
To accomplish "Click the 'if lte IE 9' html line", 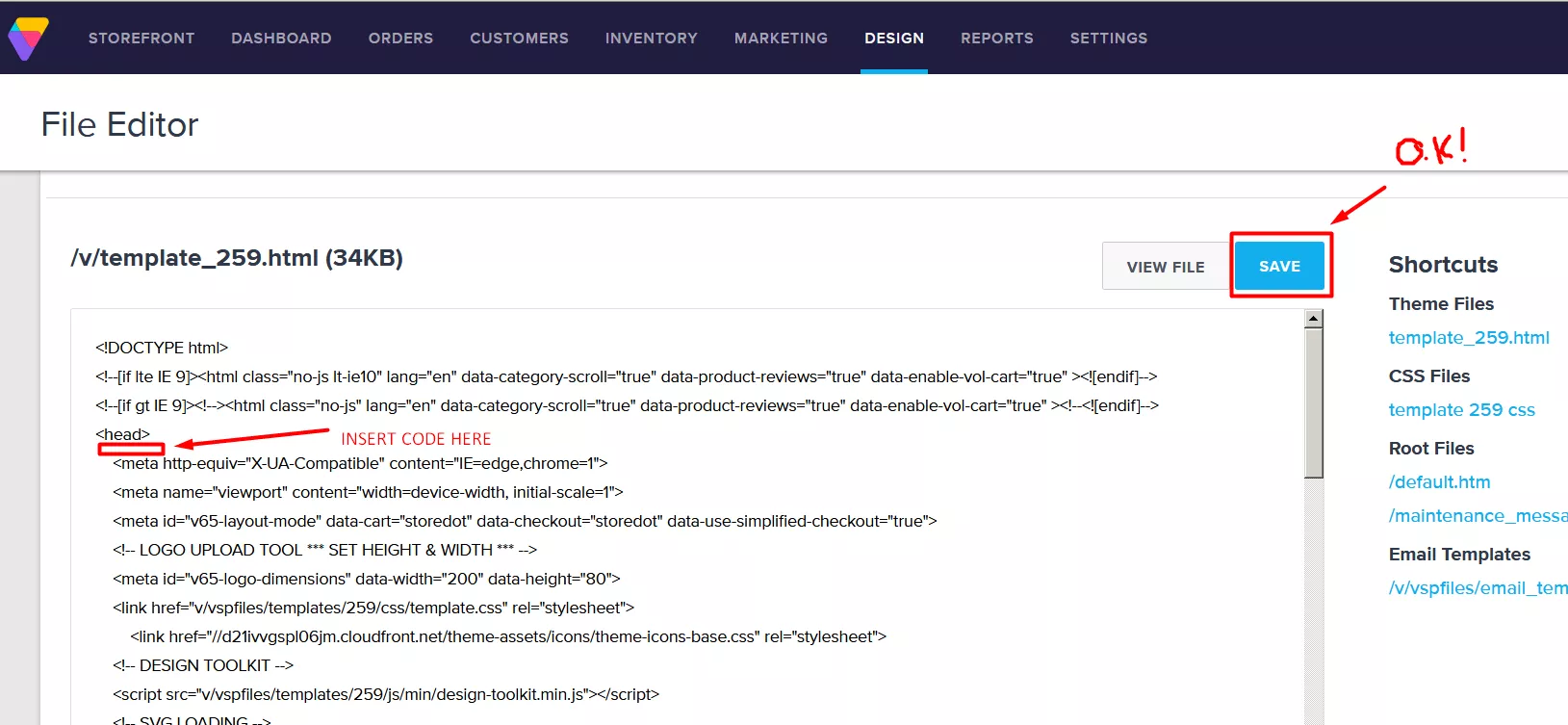I will [626, 376].
